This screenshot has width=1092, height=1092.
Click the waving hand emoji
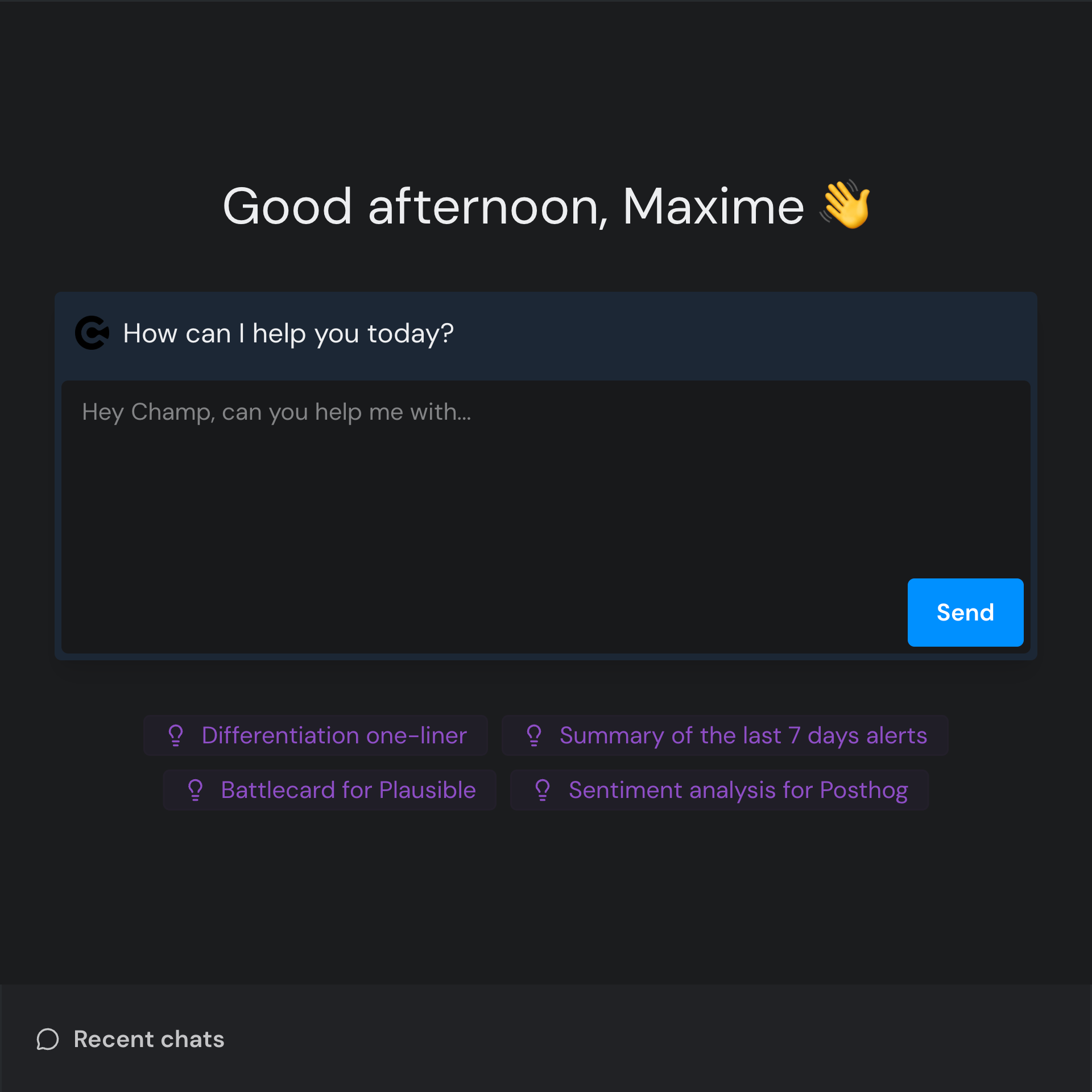click(846, 205)
